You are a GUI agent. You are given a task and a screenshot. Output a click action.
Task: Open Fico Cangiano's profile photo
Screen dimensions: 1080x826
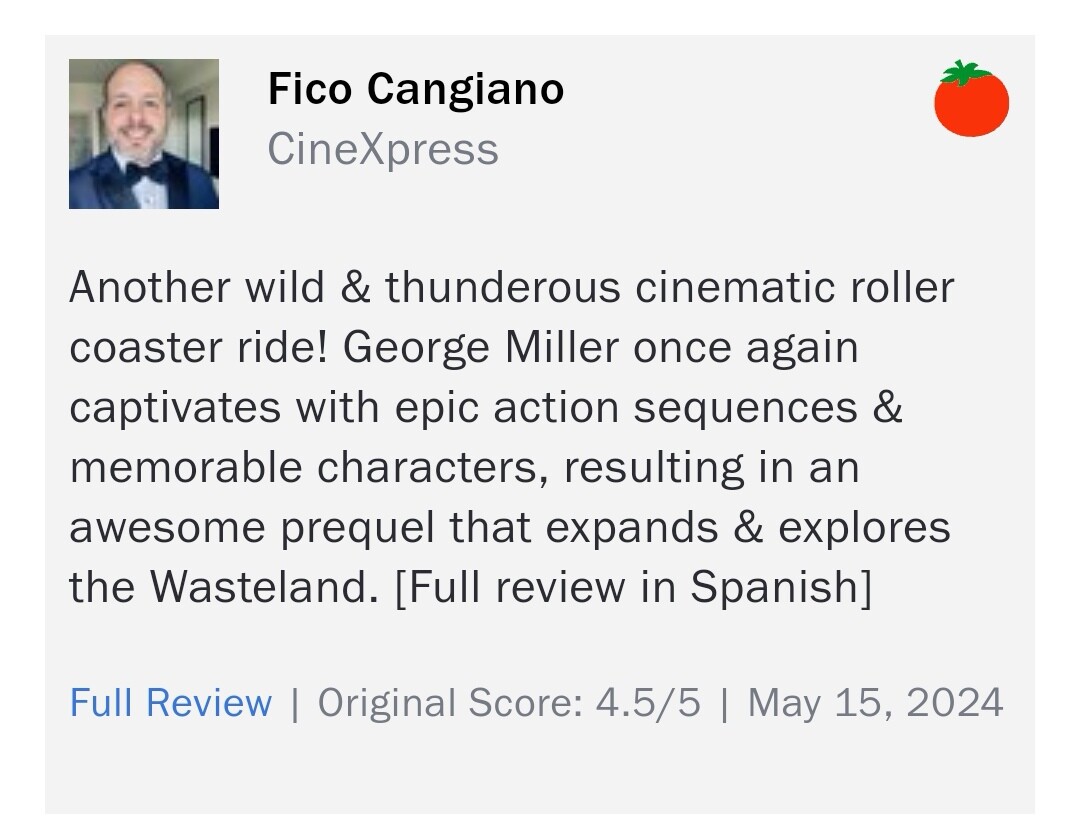point(144,134)
